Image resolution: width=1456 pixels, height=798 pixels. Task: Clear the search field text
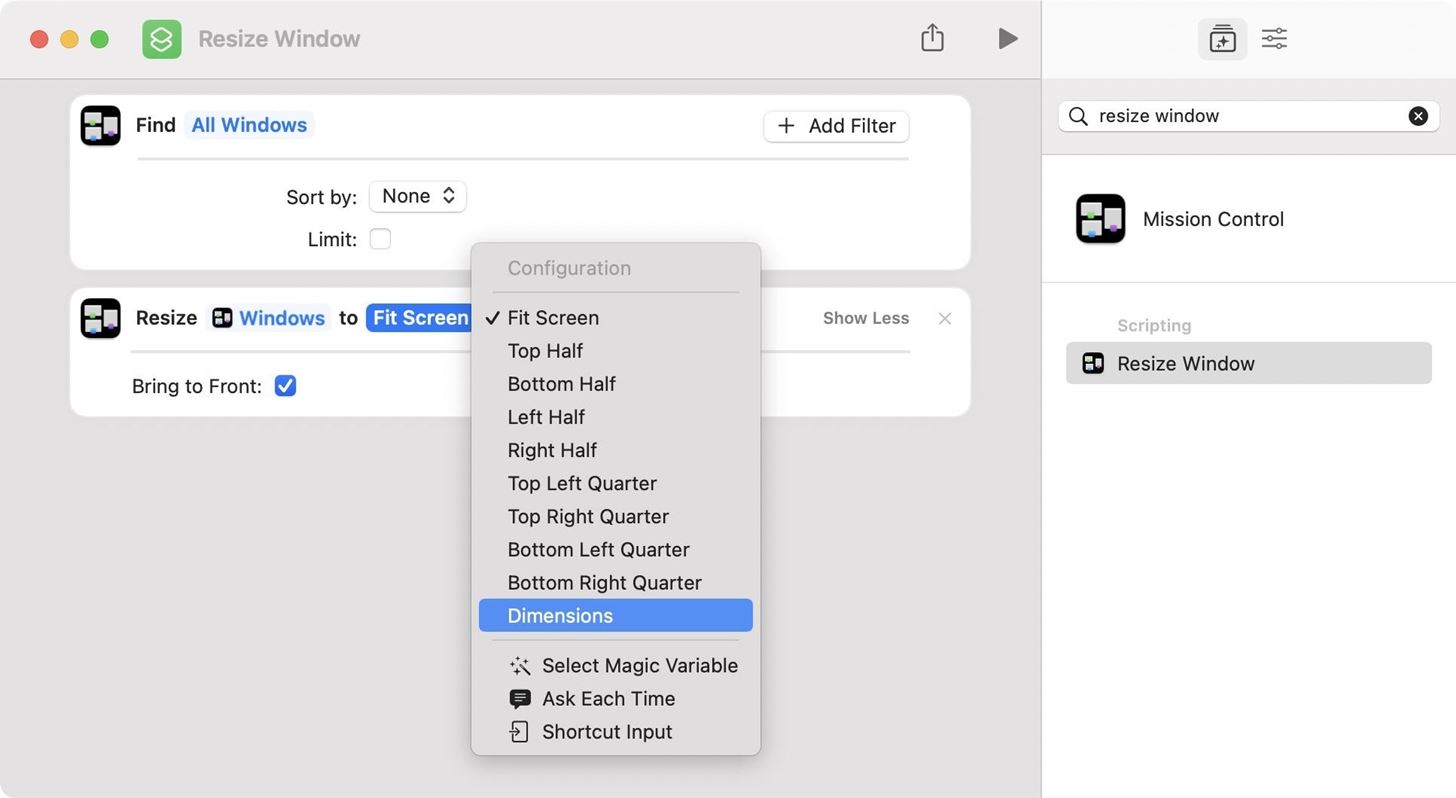[x=1418, y=116]
